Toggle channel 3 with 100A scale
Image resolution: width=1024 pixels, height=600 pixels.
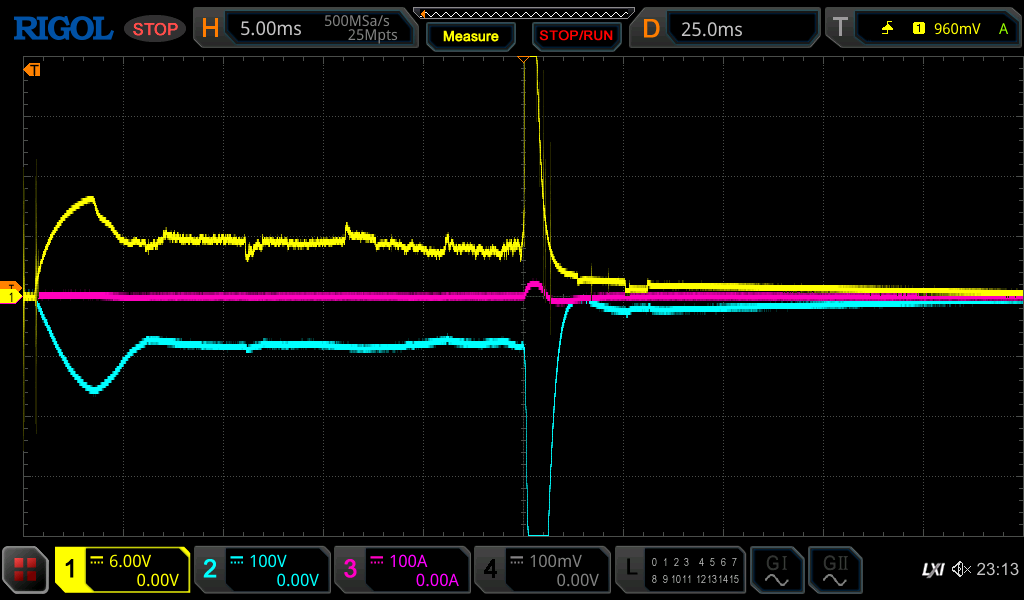(x=401, y=570)
